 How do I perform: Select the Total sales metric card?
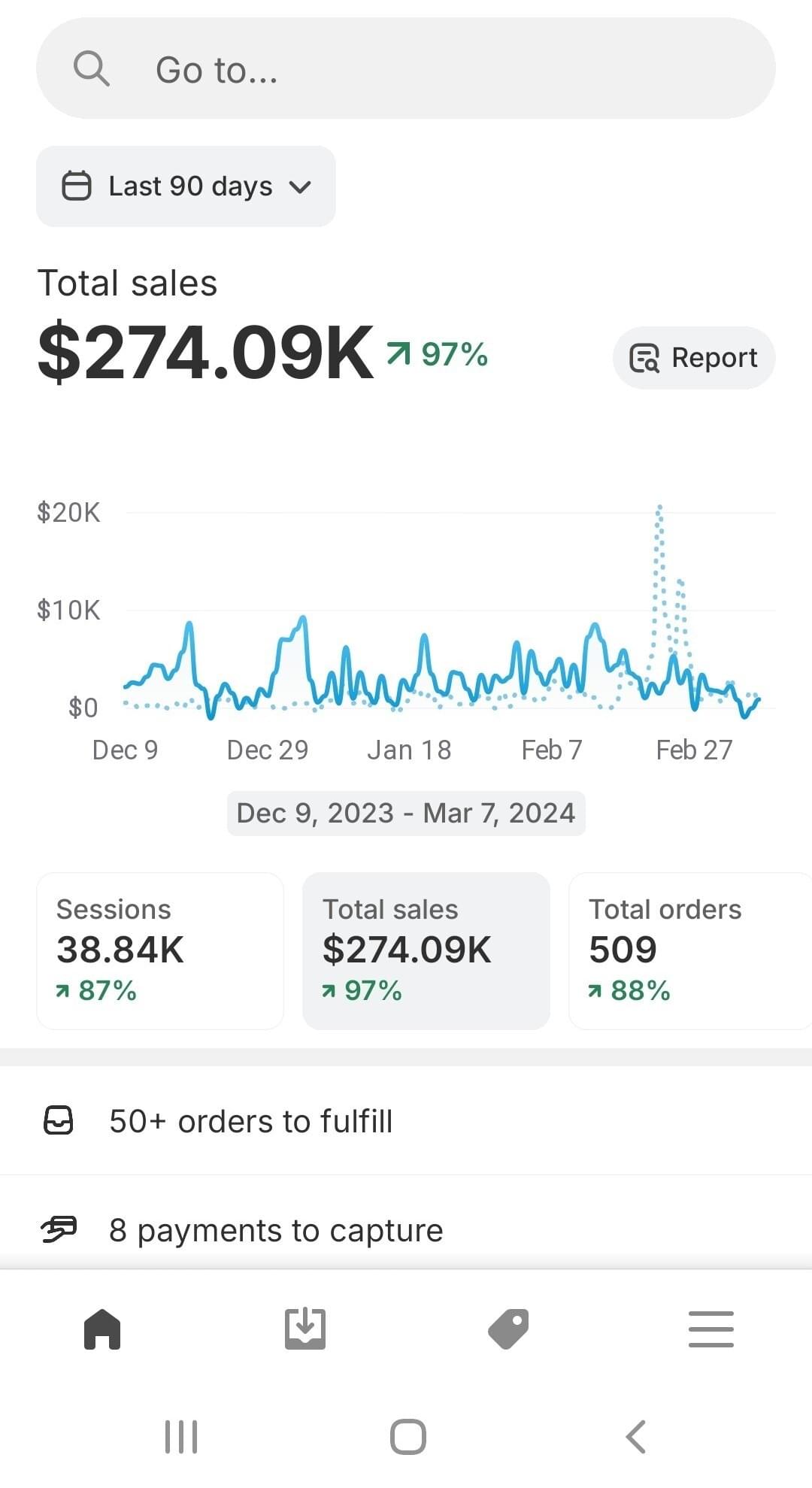426,950
